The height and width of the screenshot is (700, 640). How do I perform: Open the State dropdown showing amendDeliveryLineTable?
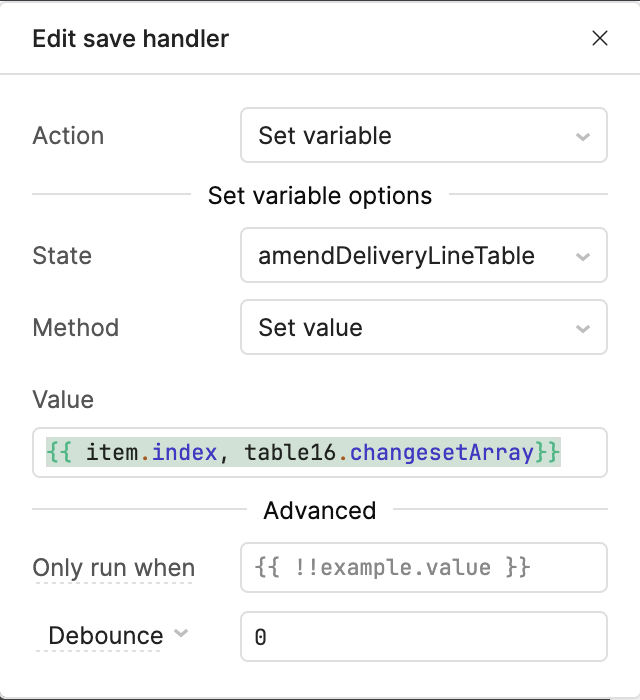[410, 256]
